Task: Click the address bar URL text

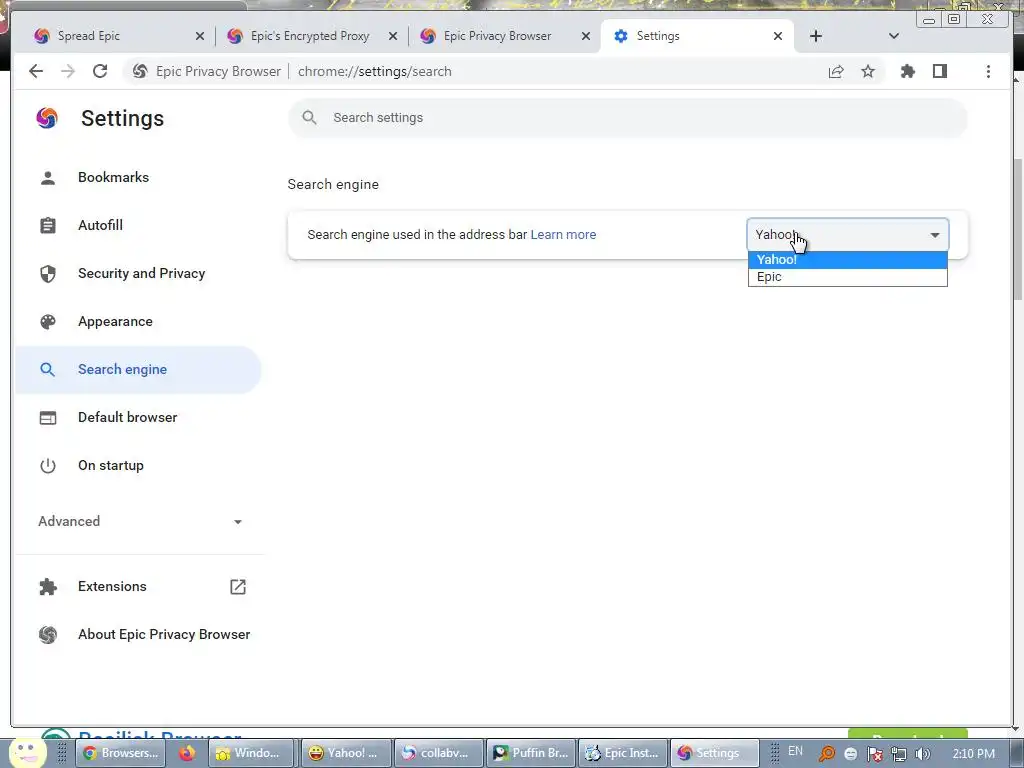Action: [x=374, y=71]
